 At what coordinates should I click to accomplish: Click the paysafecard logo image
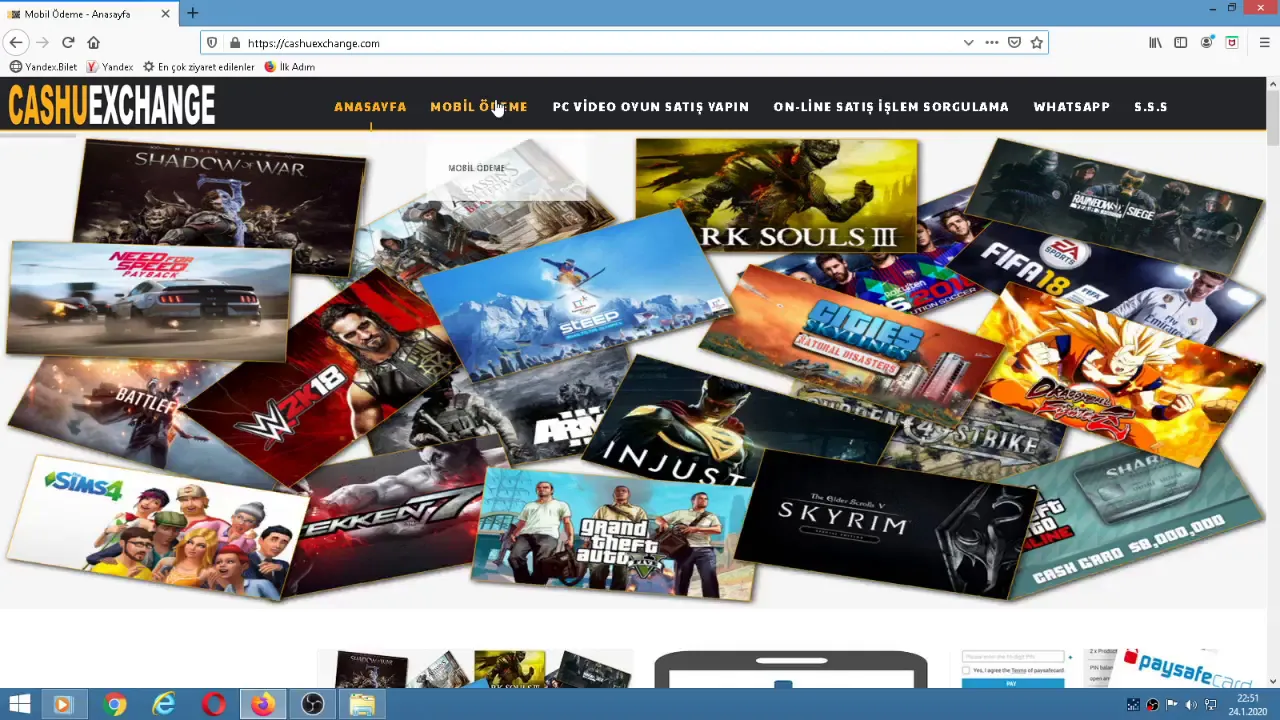pyautogui.click(x=1187, y=668)
